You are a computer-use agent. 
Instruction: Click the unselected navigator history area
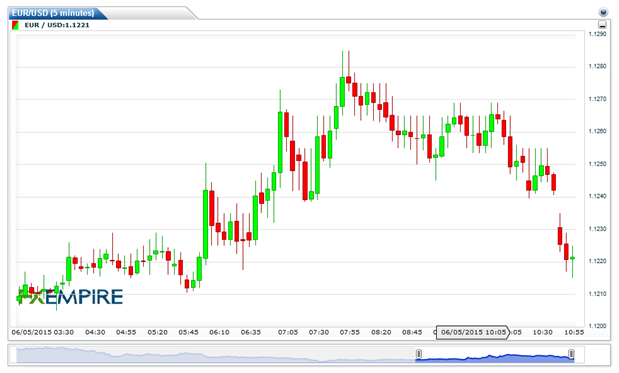(x=216, y=354)
